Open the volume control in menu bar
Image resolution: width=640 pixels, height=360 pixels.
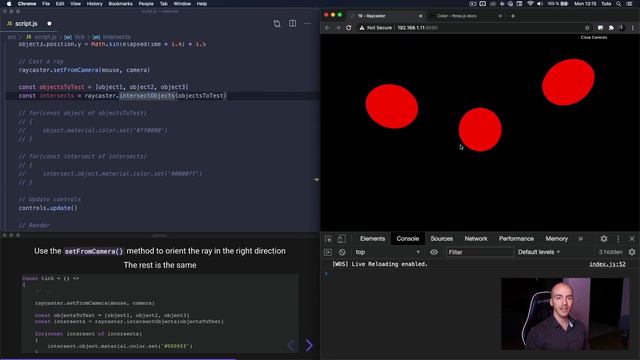point(540,4)
